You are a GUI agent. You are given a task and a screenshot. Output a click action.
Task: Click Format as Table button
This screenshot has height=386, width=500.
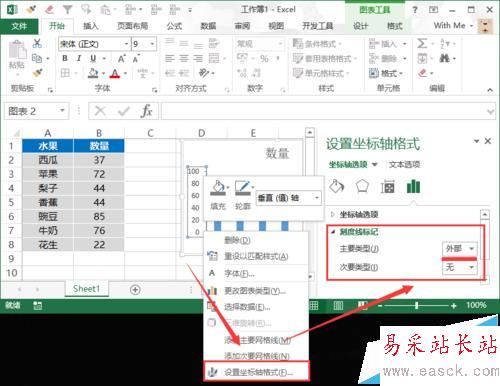pyautogui.click(x=324, y=59)
